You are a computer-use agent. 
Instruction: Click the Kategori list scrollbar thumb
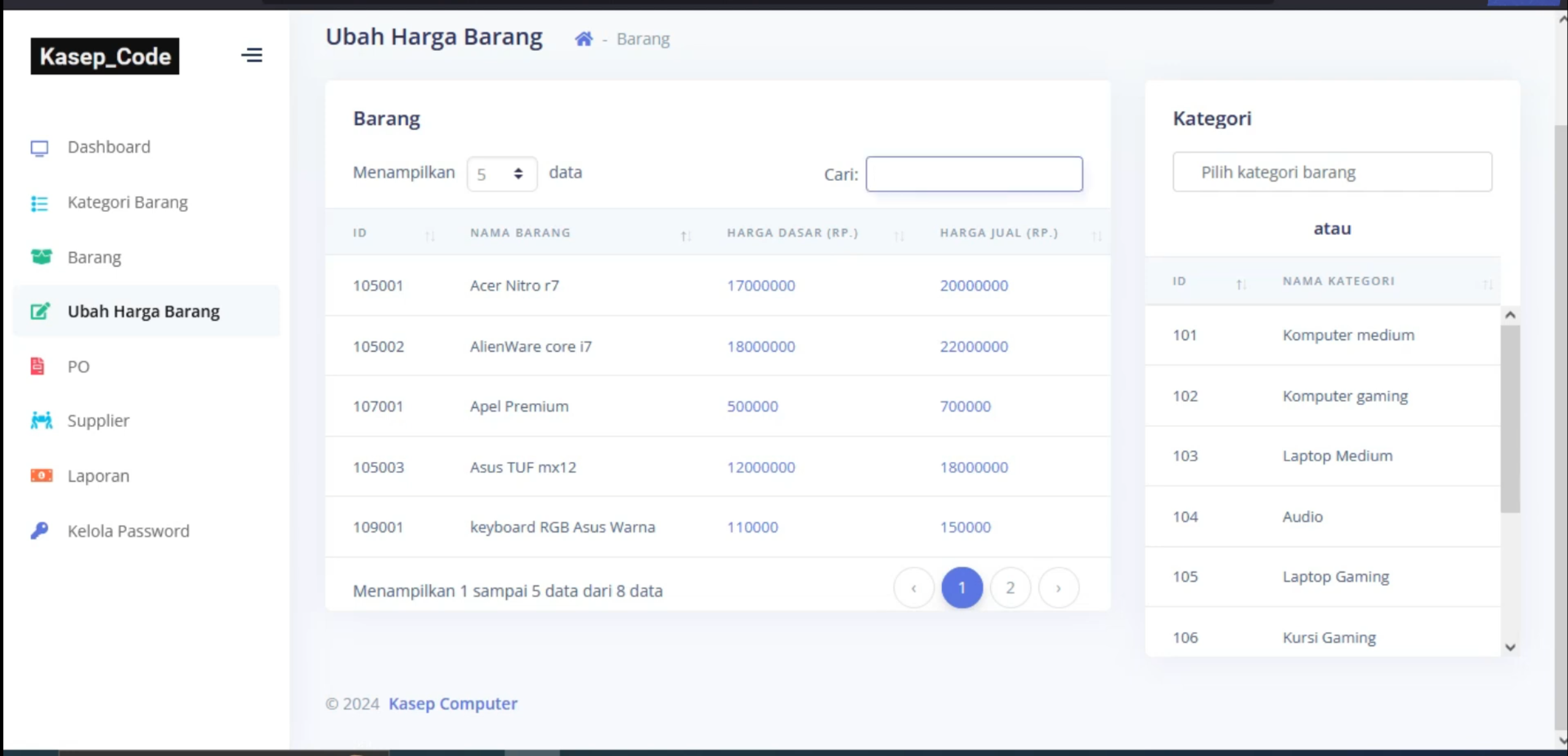click(1510, 418)
